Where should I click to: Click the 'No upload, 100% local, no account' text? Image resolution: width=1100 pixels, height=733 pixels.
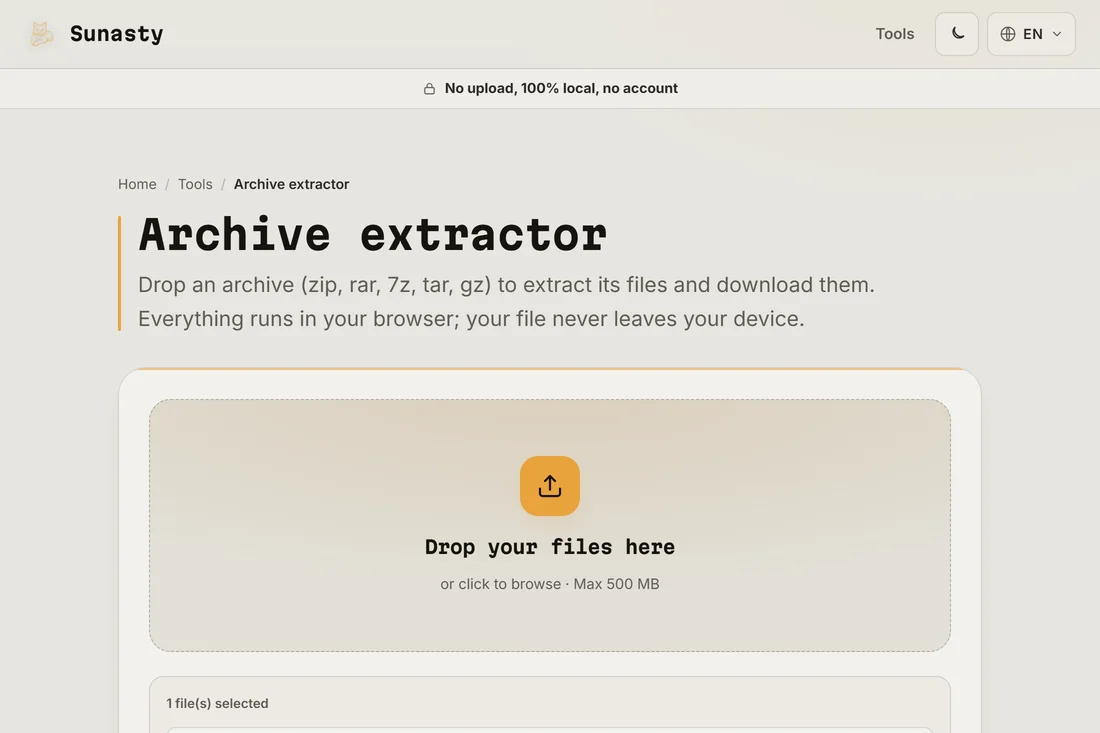point(561,88)
